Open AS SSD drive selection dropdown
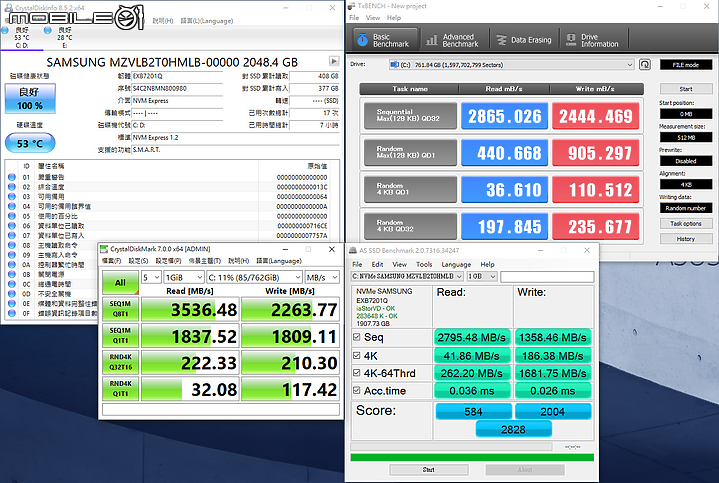The image size is (719, 483). 407,276
